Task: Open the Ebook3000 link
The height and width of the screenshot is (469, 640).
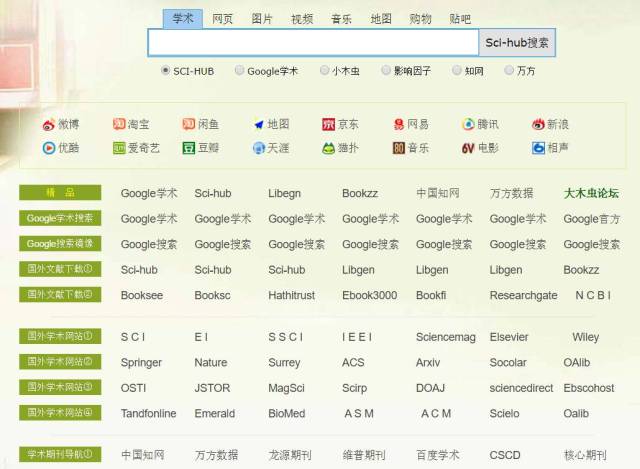Action: (x=369, y=295)
